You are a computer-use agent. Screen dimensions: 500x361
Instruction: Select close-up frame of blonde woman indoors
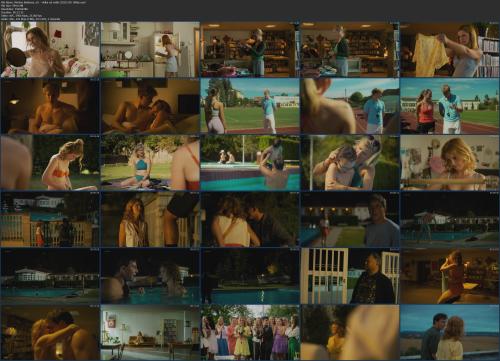[x=450, y=163]
